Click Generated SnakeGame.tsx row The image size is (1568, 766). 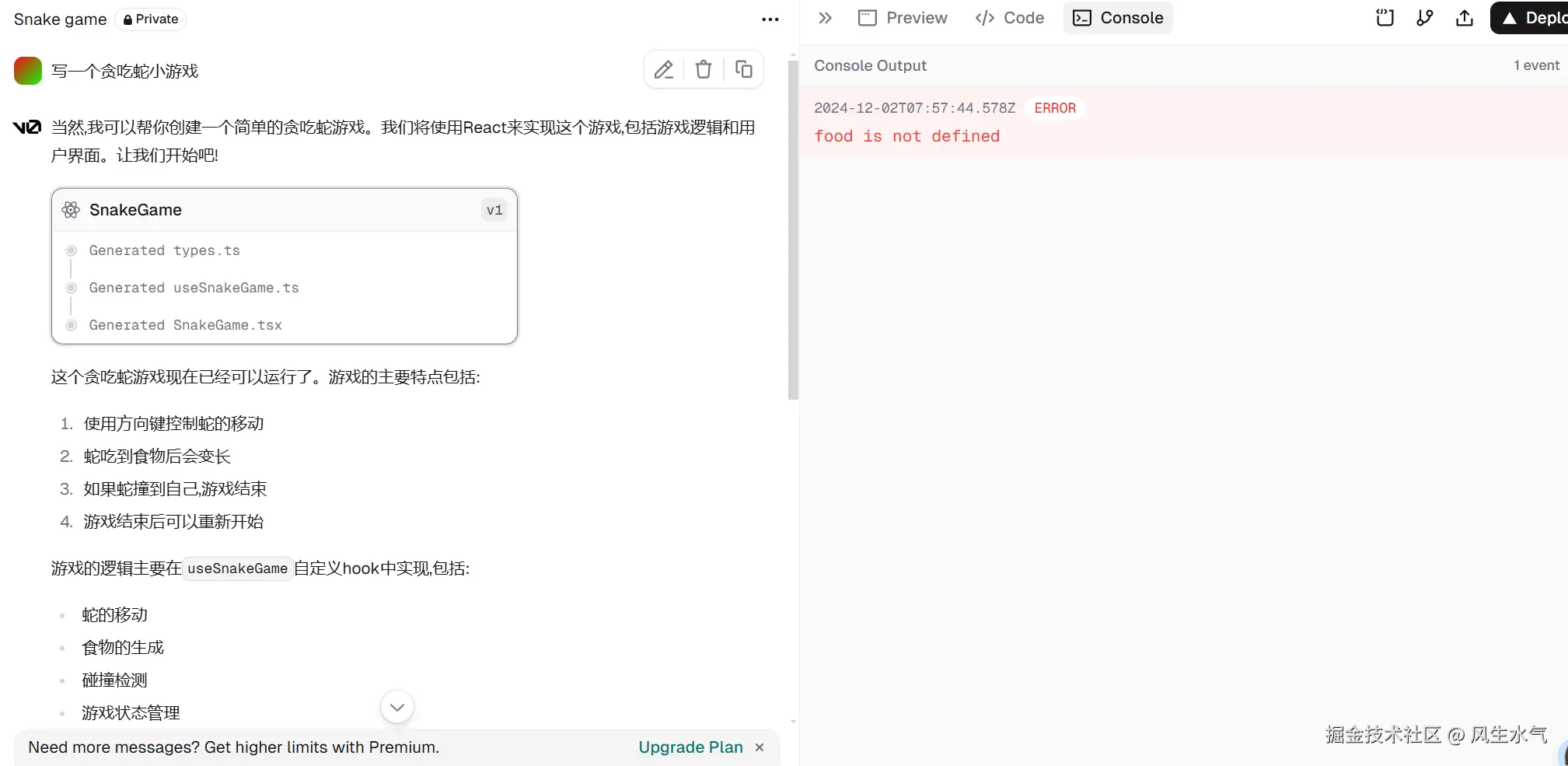185,325
